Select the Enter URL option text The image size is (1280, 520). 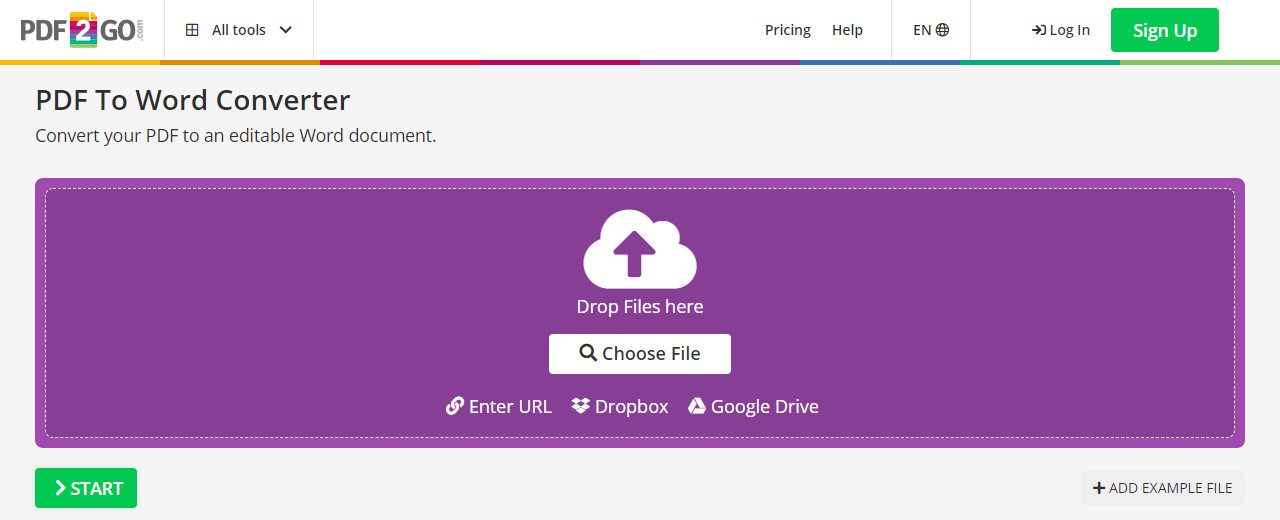510,407
